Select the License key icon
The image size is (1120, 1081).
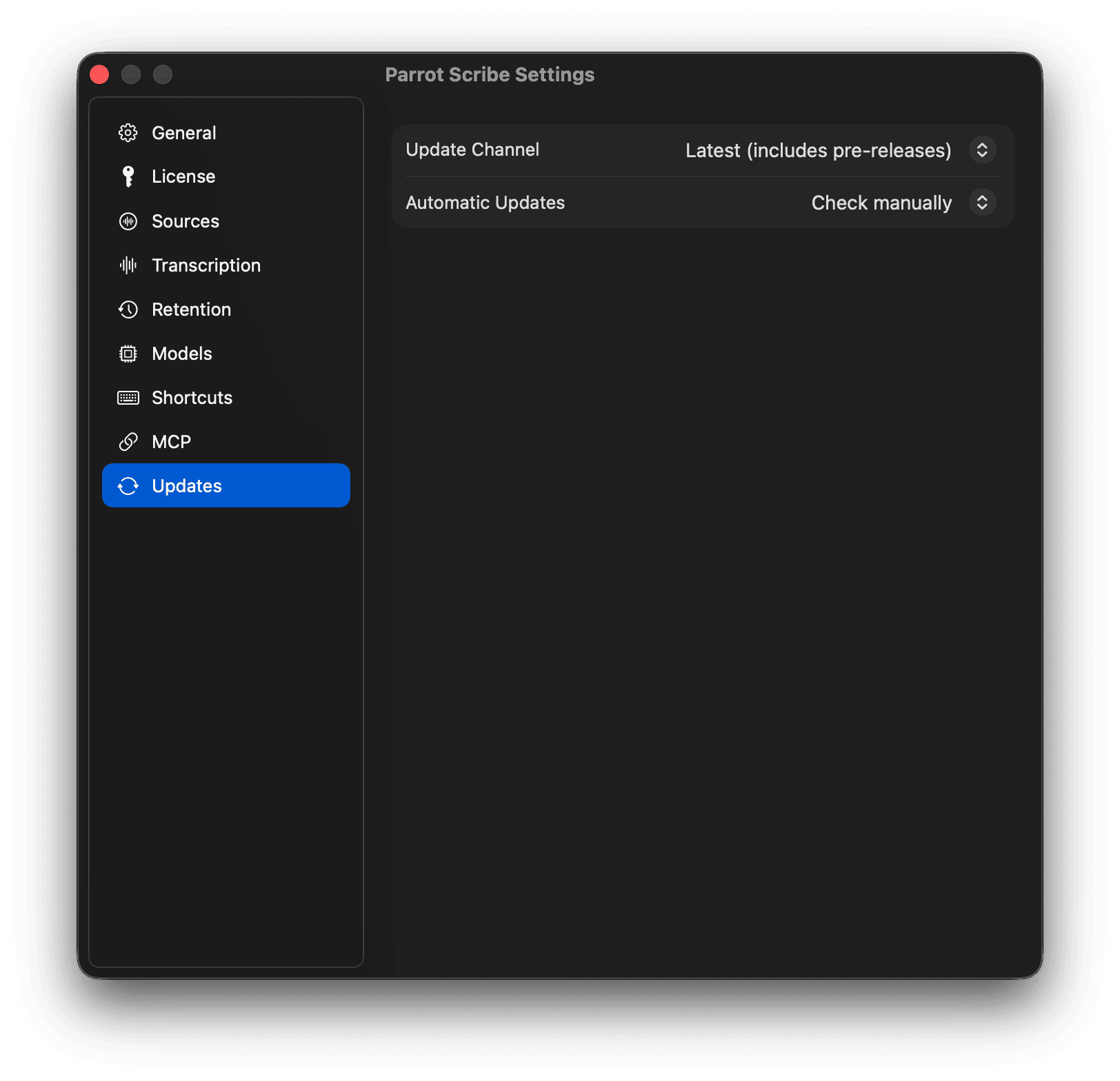(128, 176)
